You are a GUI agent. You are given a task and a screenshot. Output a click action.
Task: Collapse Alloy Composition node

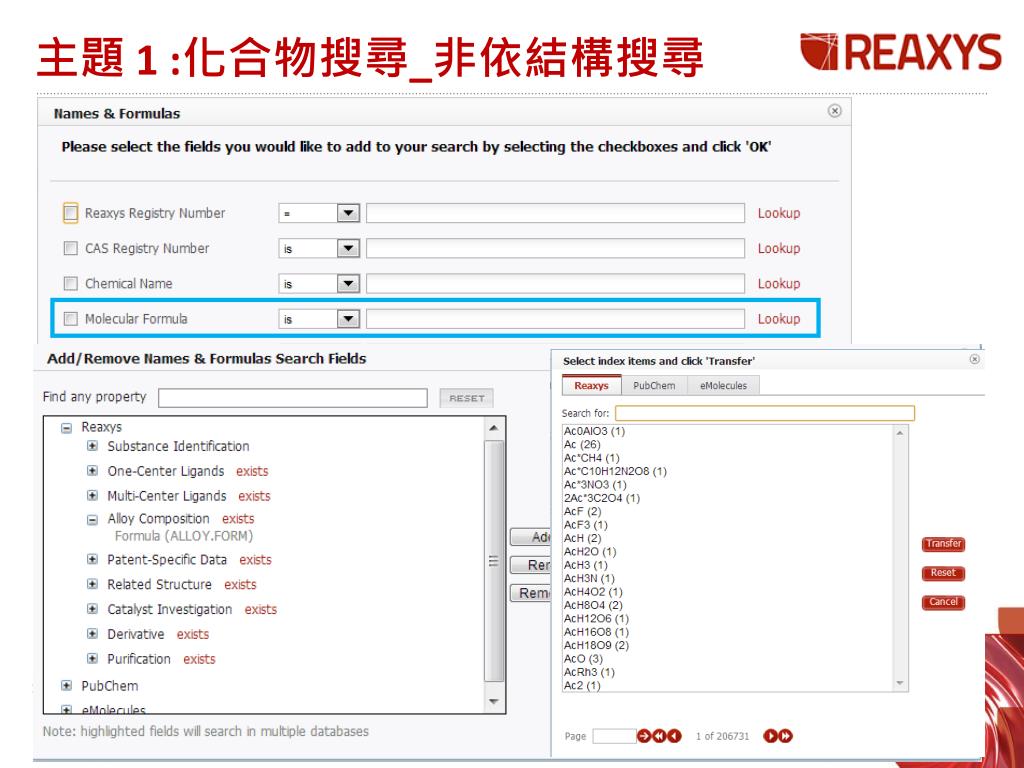(x=92, y=520)
